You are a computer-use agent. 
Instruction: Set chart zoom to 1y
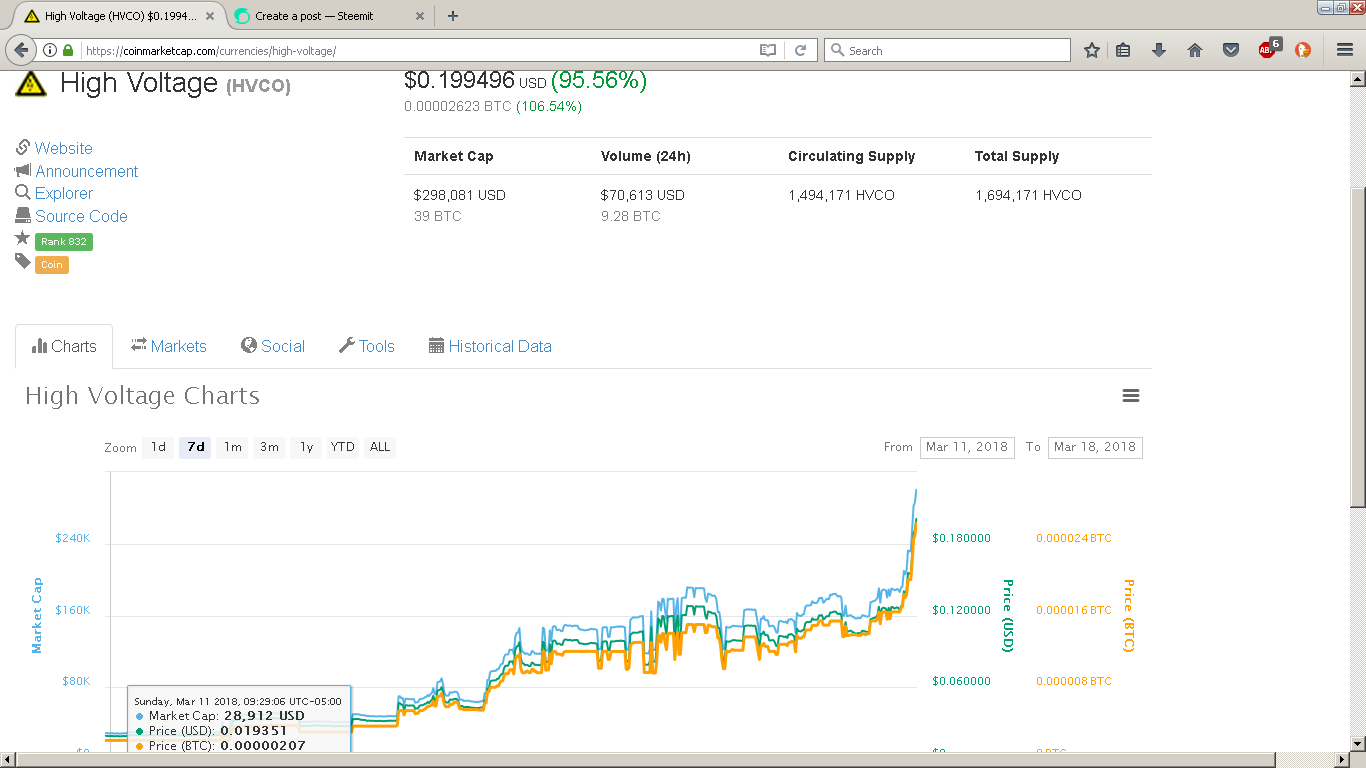pyautogui.click(x=307, y=447)
